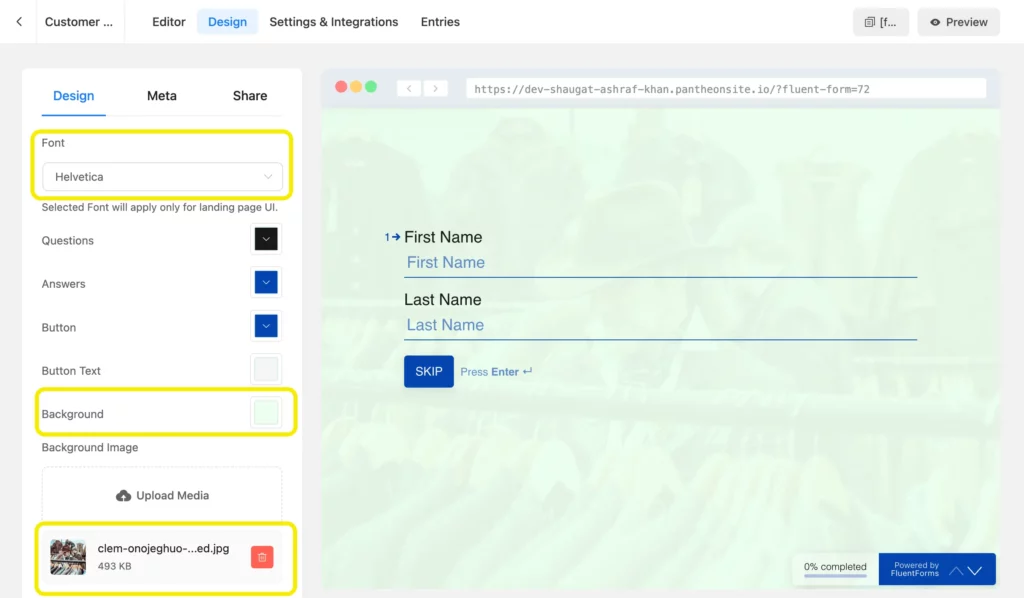Open the Button Text color picker
Image resolution: width=1024 pixels, height=598 pixels.
(x=266, y=369)
